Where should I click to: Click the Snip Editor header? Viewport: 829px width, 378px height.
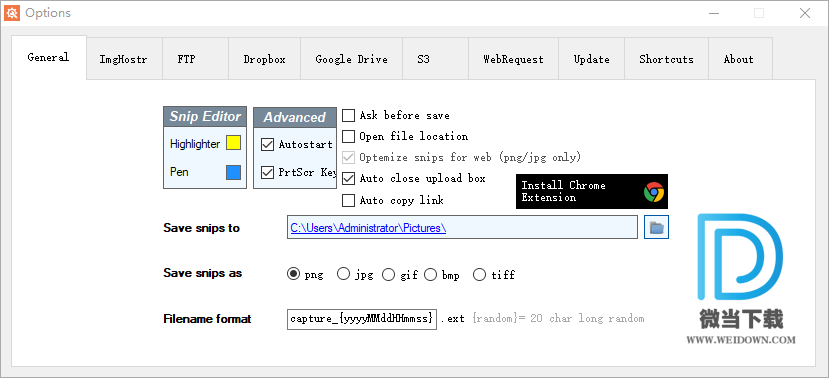pyautogui.click(x=205, y=117)
